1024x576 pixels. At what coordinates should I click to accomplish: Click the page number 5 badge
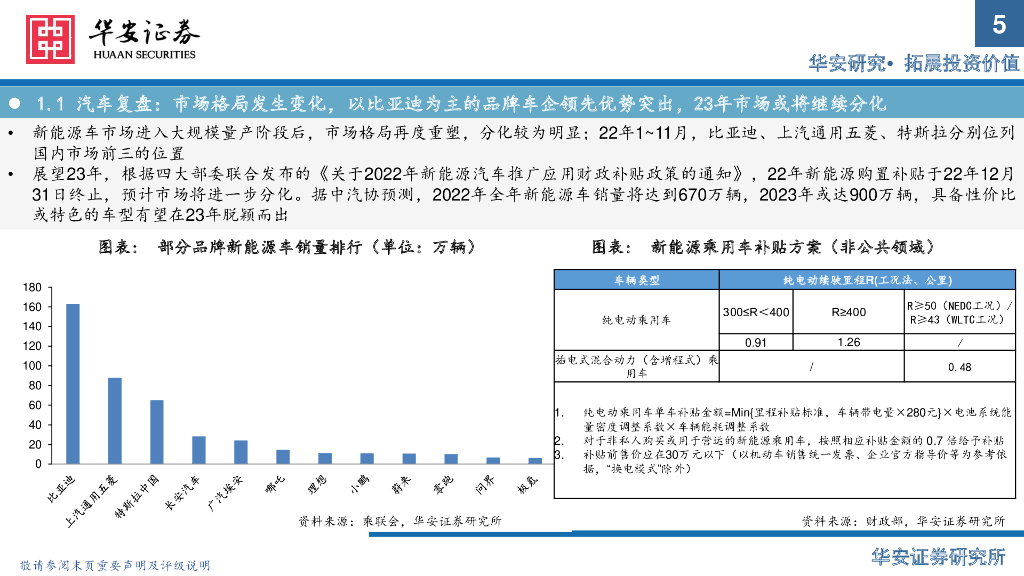(x=999, y=24)
